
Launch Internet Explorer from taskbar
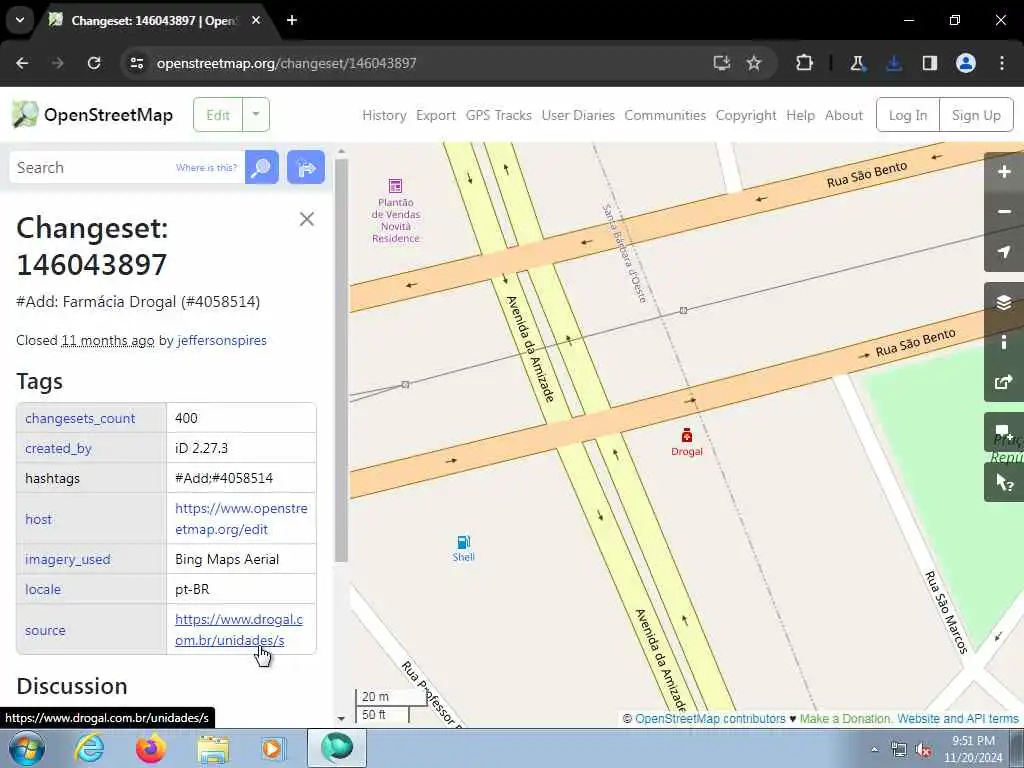coord(89,748)
